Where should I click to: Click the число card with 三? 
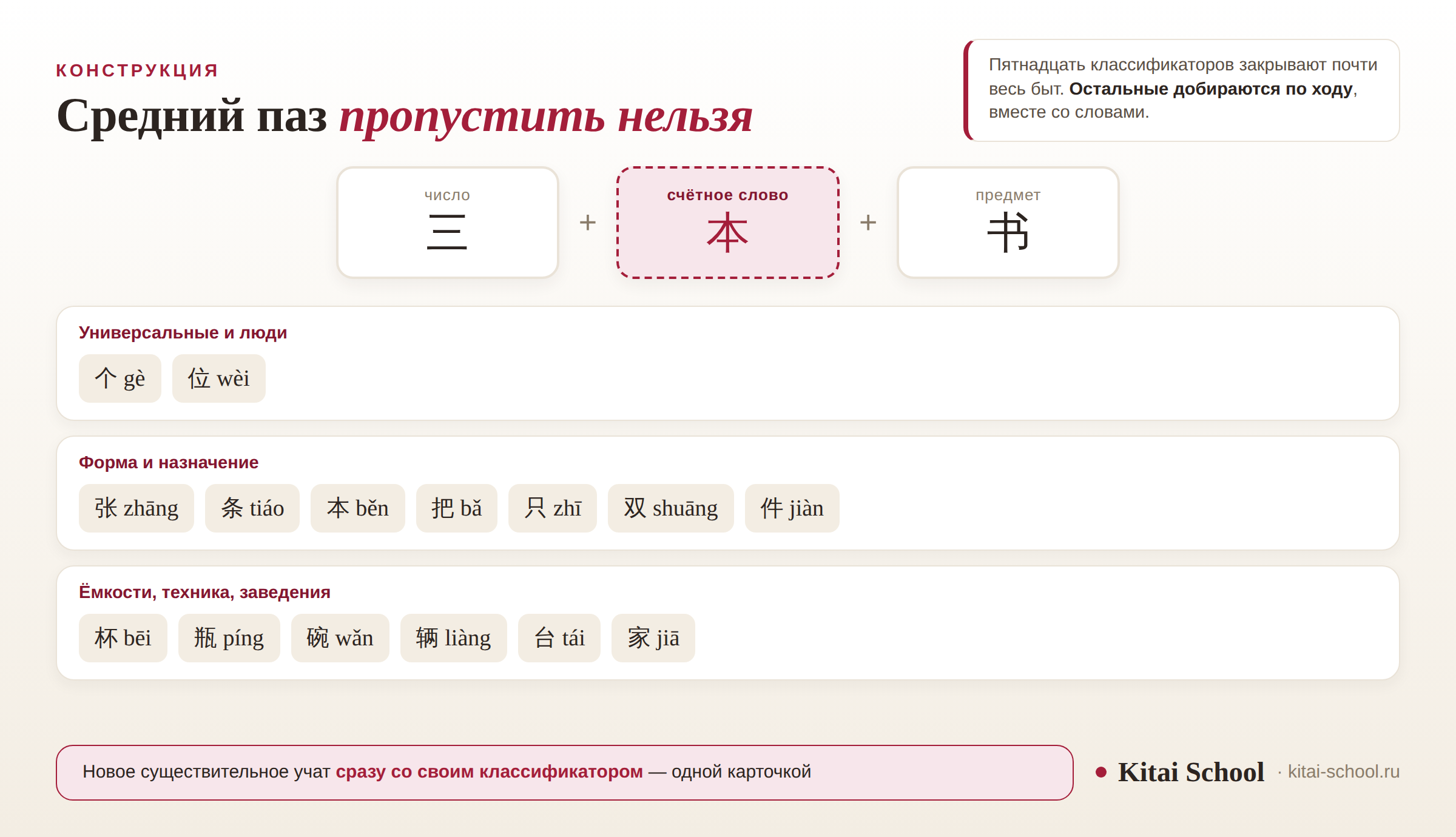(x=447, y=223)
